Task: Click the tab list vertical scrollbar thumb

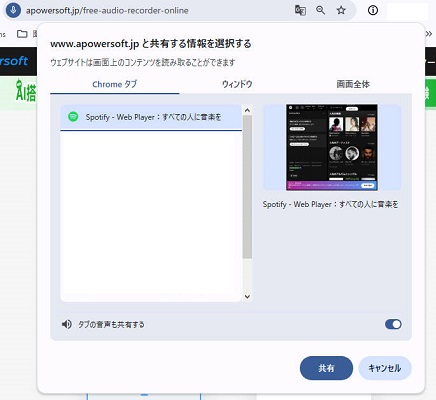Action: pos(247,187)
